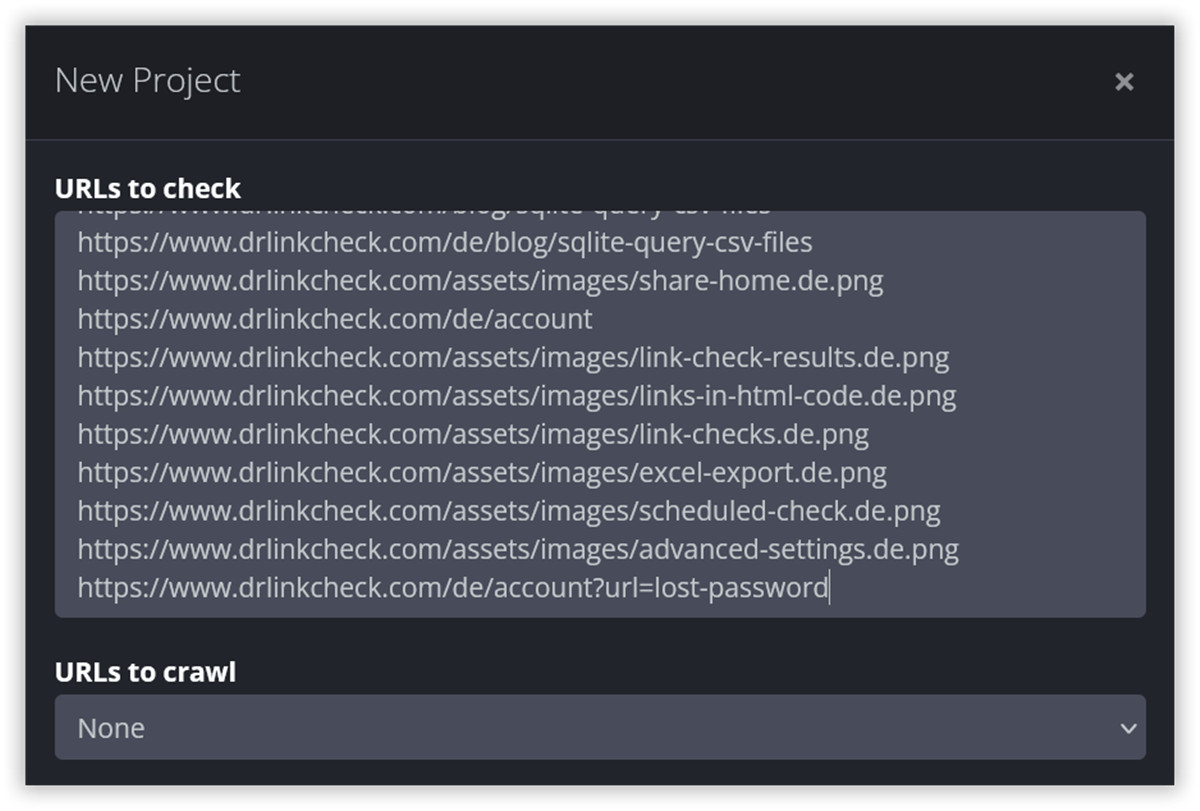
Task: Close the New Project dialog
Action: click(x=1124, y=82)
